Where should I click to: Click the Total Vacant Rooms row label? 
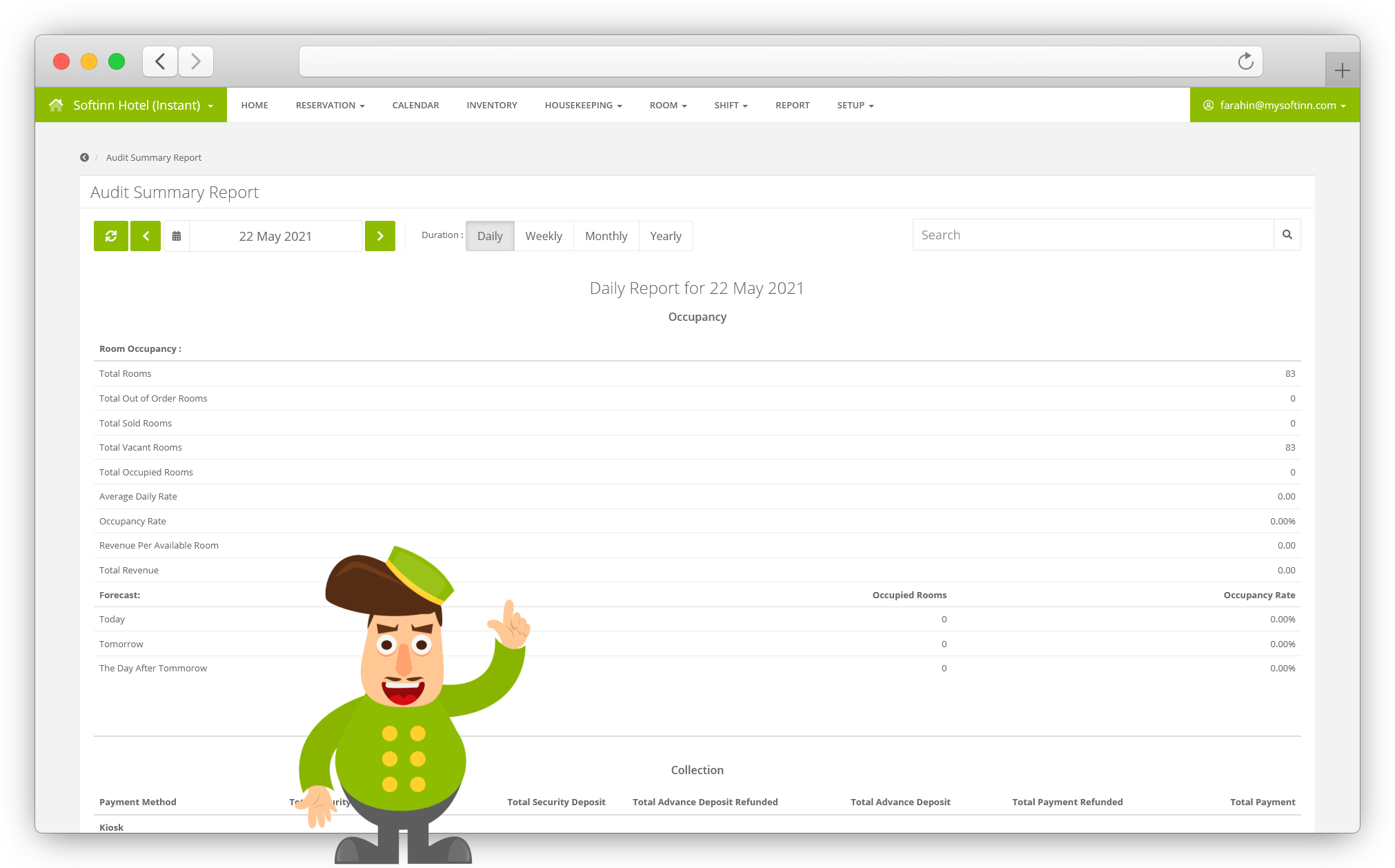[x=141, y=447]
